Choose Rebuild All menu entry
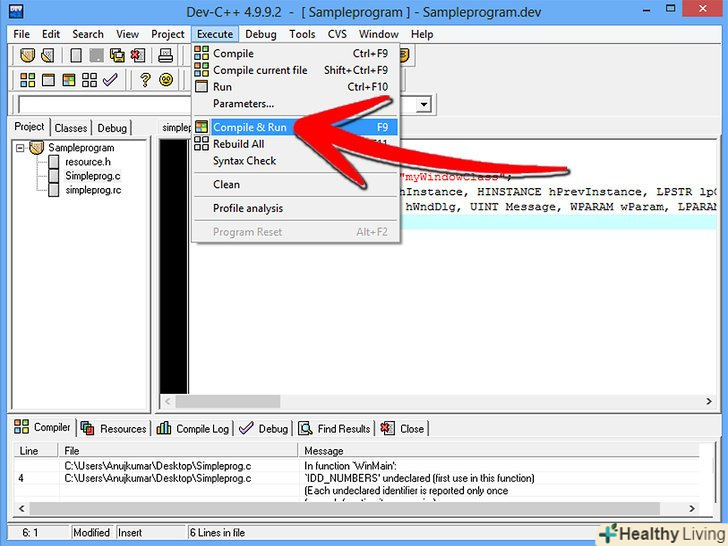The width and height of the screenshot is (728, 546). [x=295, y=144]
